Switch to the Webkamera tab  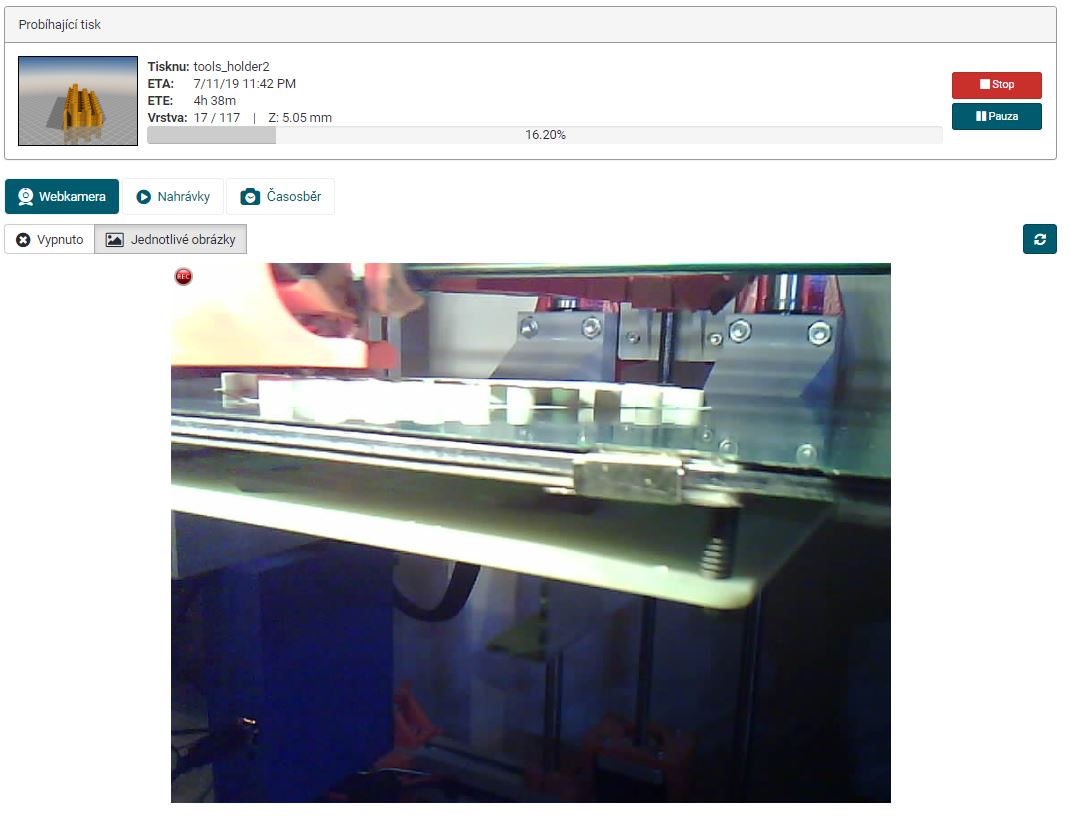(62, 197)
